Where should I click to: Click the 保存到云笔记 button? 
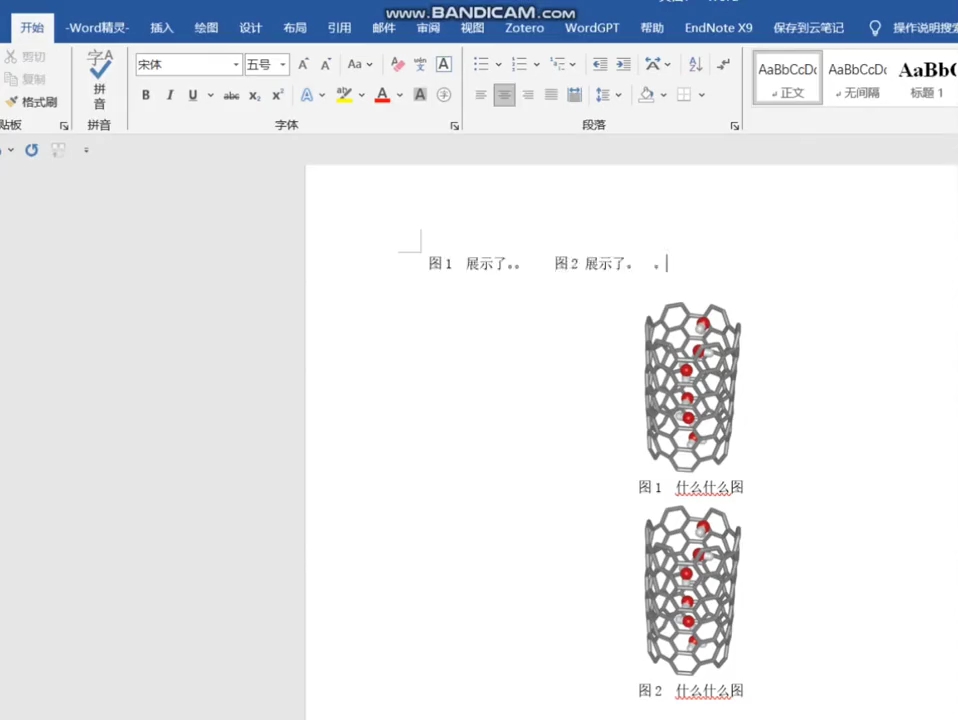coord(808,27)
